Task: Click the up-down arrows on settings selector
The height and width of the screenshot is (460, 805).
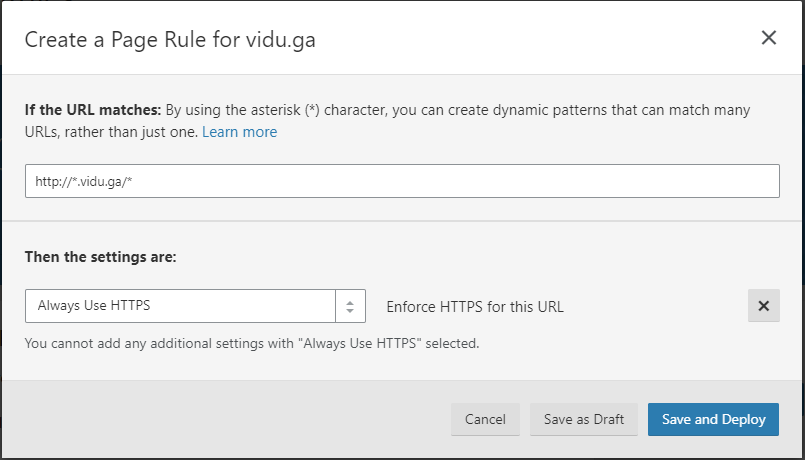Action: pyautogui.click(x=350, y=306)
